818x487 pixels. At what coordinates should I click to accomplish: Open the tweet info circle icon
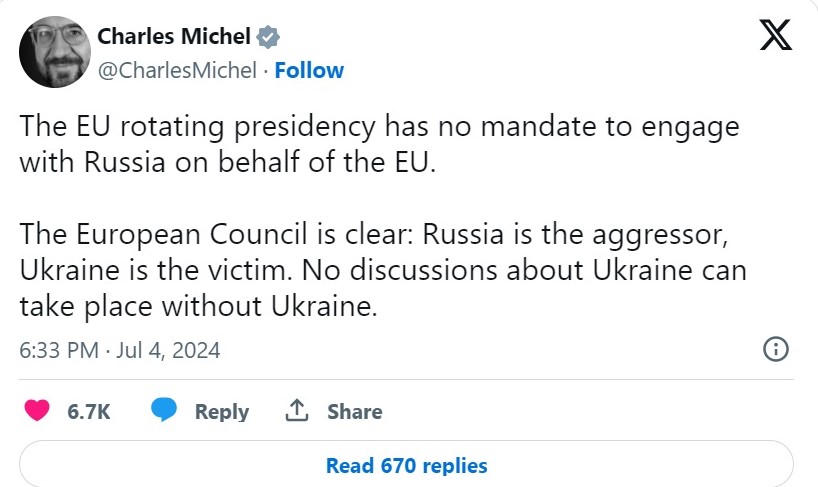[x=776, y=349]
